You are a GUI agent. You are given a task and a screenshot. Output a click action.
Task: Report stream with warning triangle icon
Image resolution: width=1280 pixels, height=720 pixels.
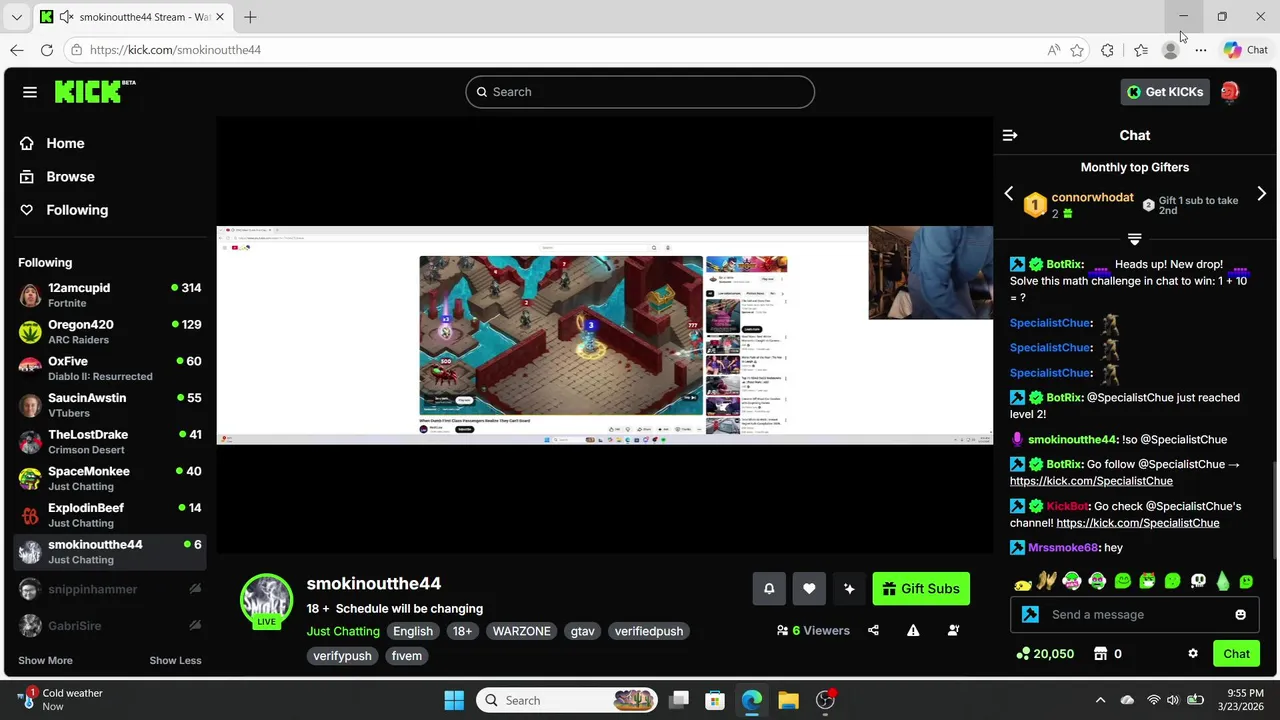coord(913,630)
